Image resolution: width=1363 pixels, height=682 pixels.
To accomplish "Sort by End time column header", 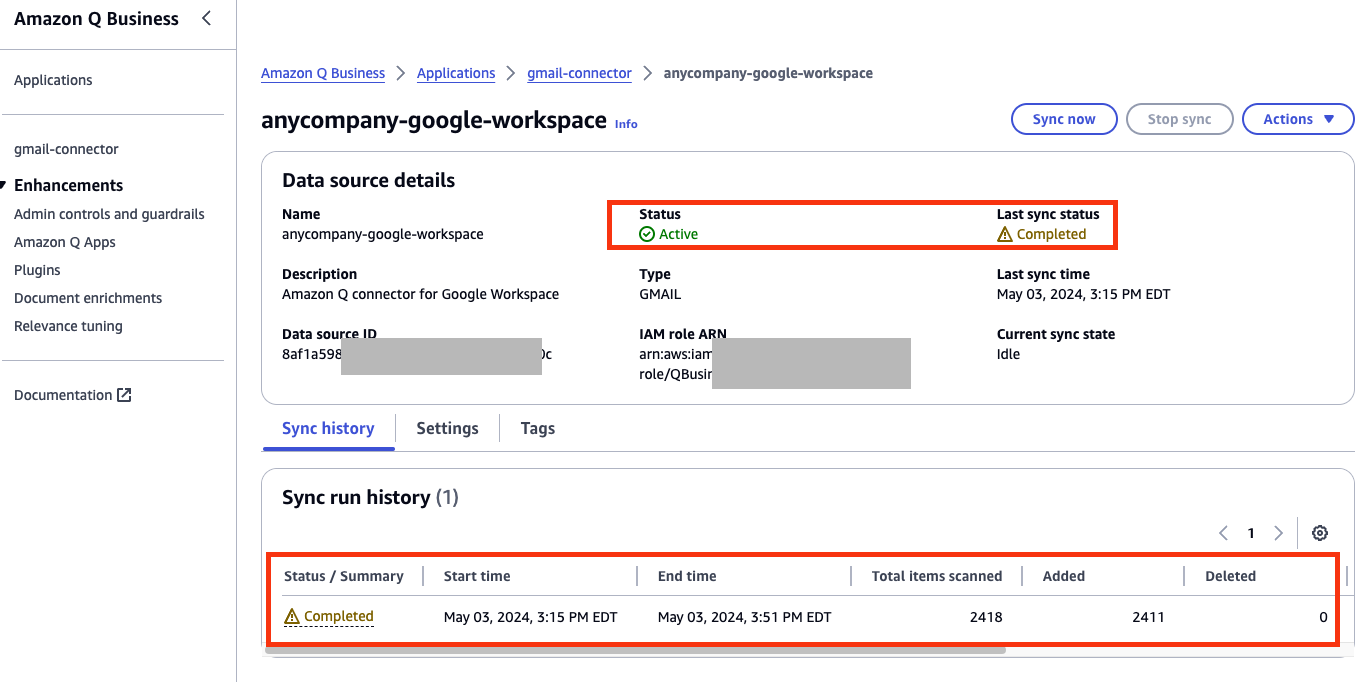I will tap(687, 576).
